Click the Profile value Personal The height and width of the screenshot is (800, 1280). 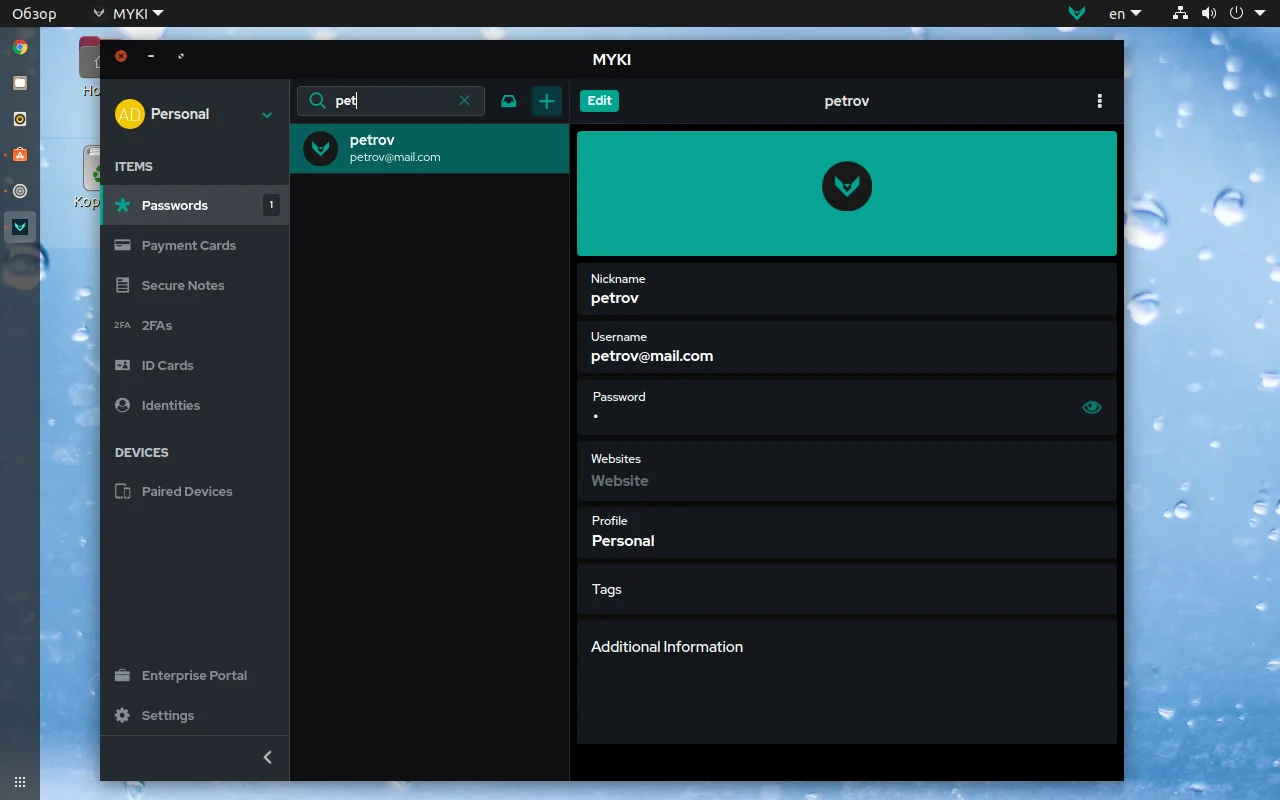pyautogui.click(x=623, y=541)
